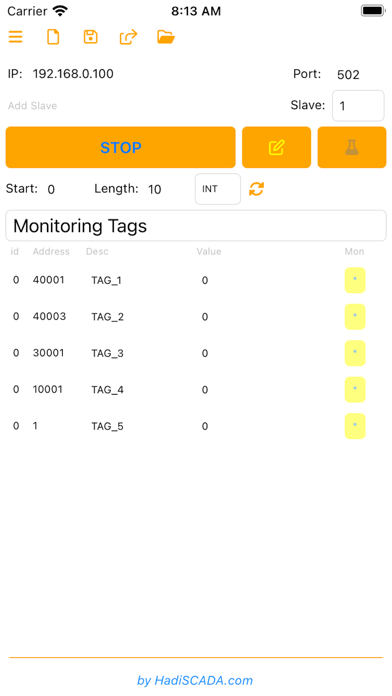Tap the edit pencil button
392x696 pixels.
[x=276, y=147]
